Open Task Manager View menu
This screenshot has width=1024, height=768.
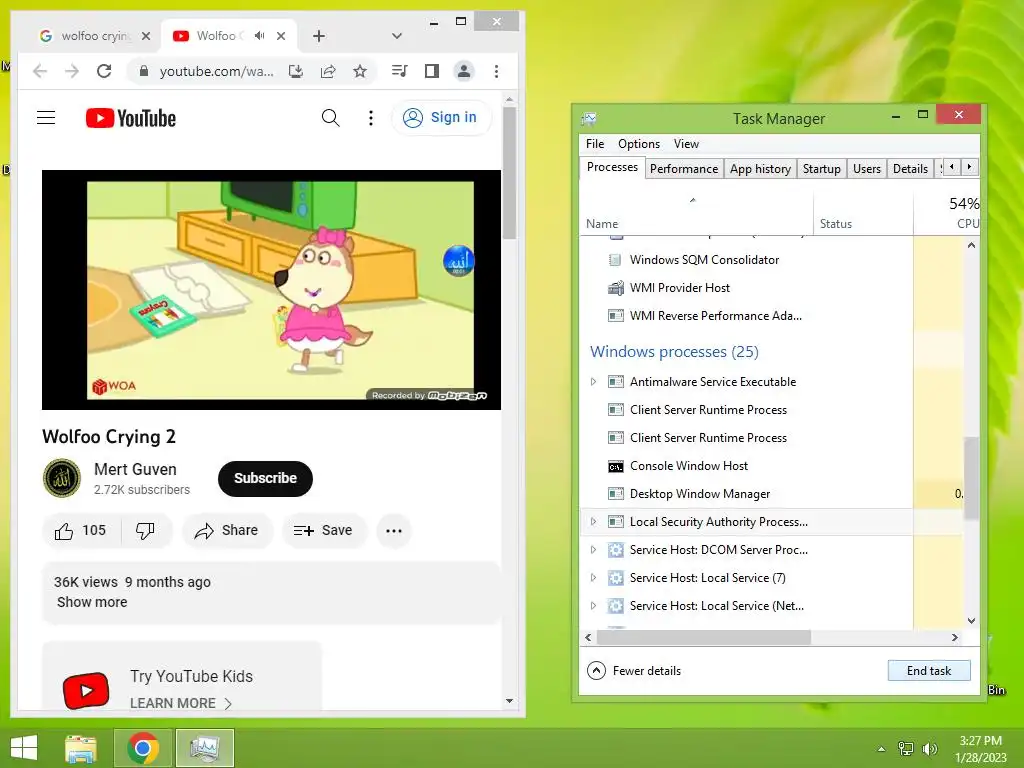click(686, 144)
